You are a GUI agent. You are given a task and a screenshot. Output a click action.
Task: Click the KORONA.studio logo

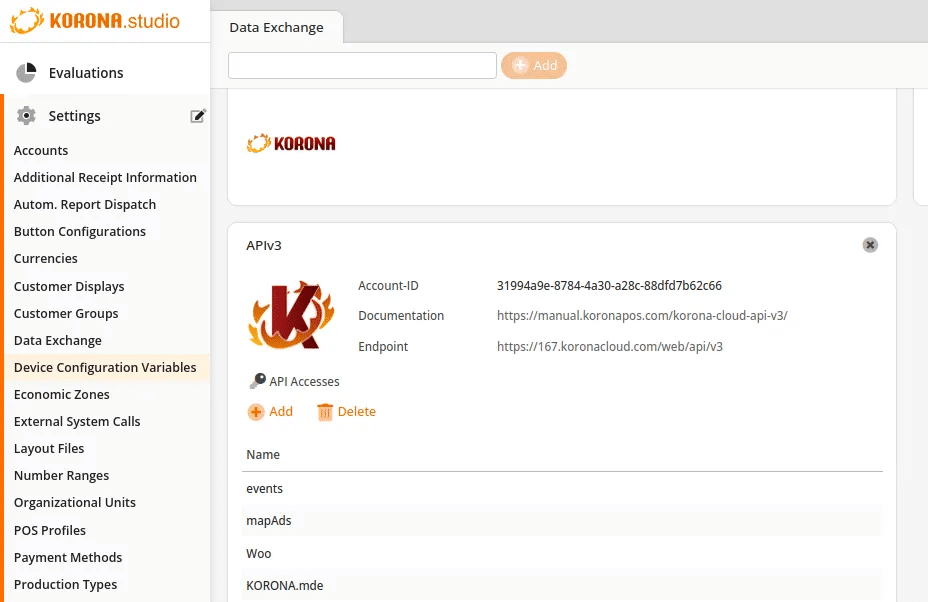[x=95, y=20]
